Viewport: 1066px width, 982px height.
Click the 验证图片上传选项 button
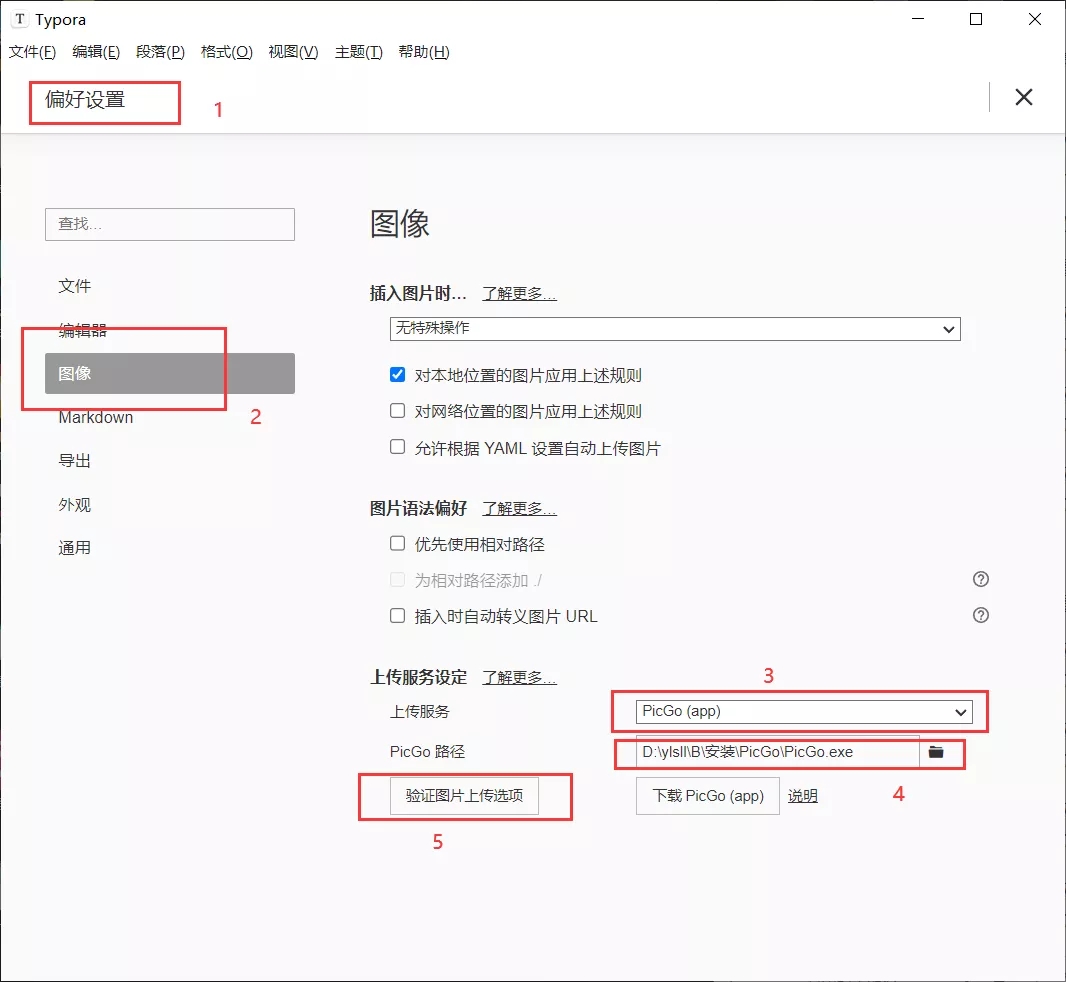click(x=467, y=795)
